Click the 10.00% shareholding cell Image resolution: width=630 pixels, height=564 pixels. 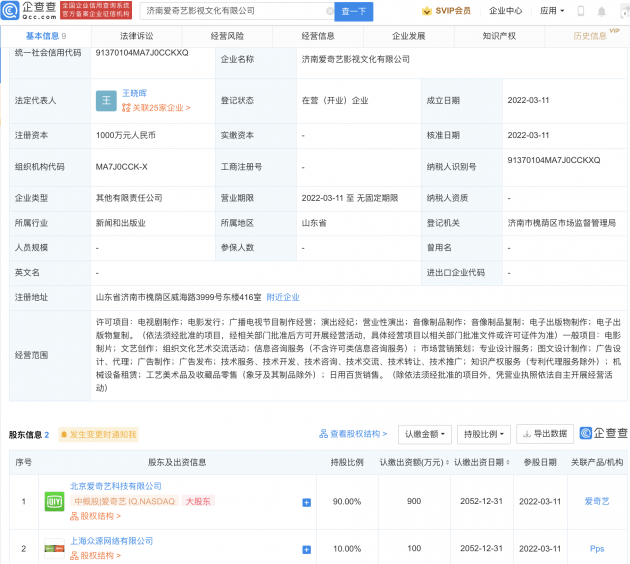(x=347, y=549)
